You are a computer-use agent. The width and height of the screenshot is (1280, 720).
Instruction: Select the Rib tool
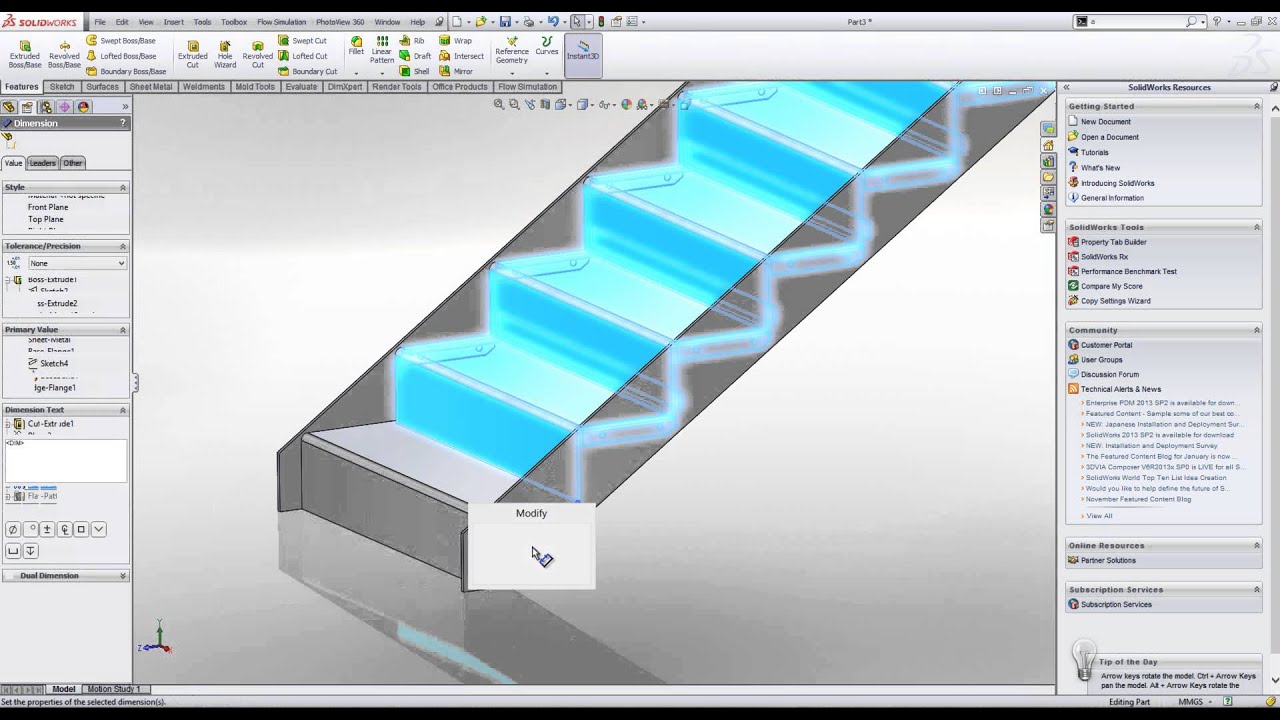(412, 41)
